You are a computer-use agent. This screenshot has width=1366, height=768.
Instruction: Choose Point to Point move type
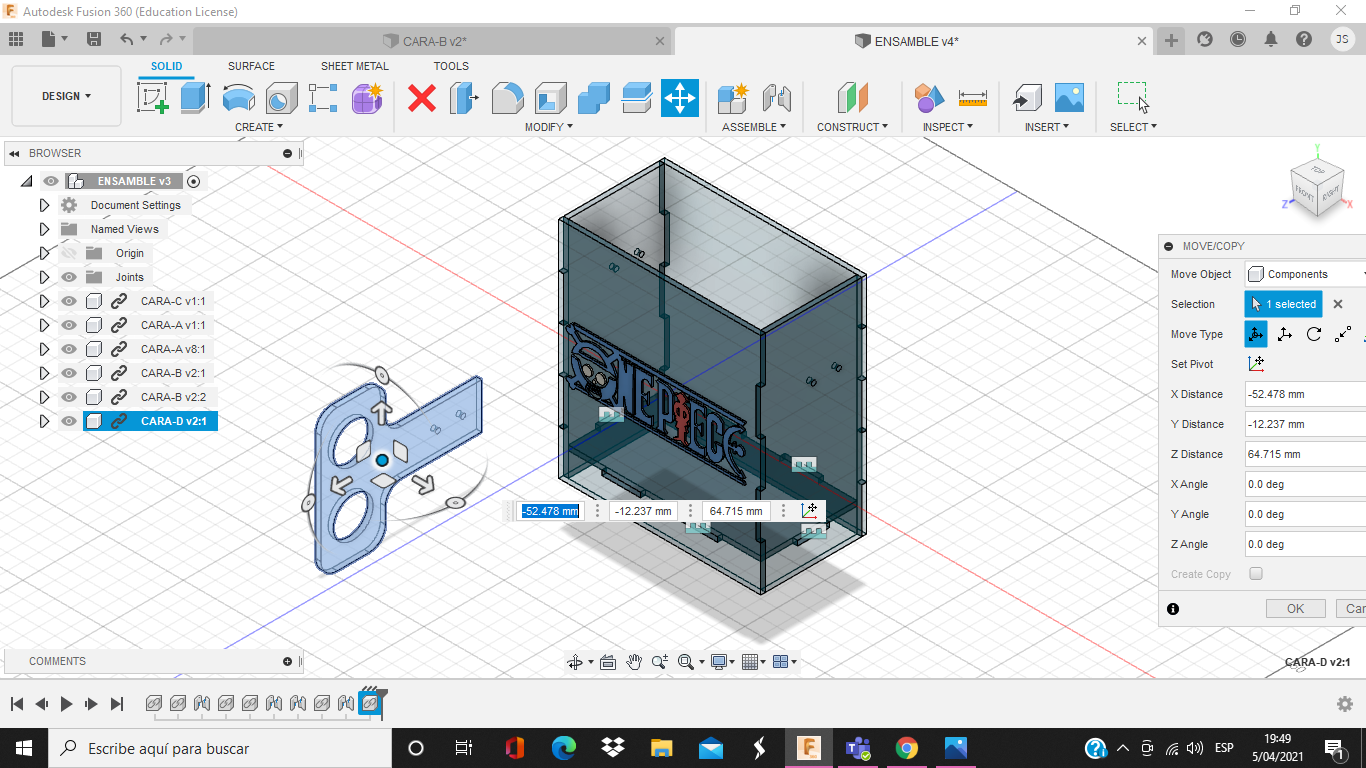click(x=1343, y=334)
